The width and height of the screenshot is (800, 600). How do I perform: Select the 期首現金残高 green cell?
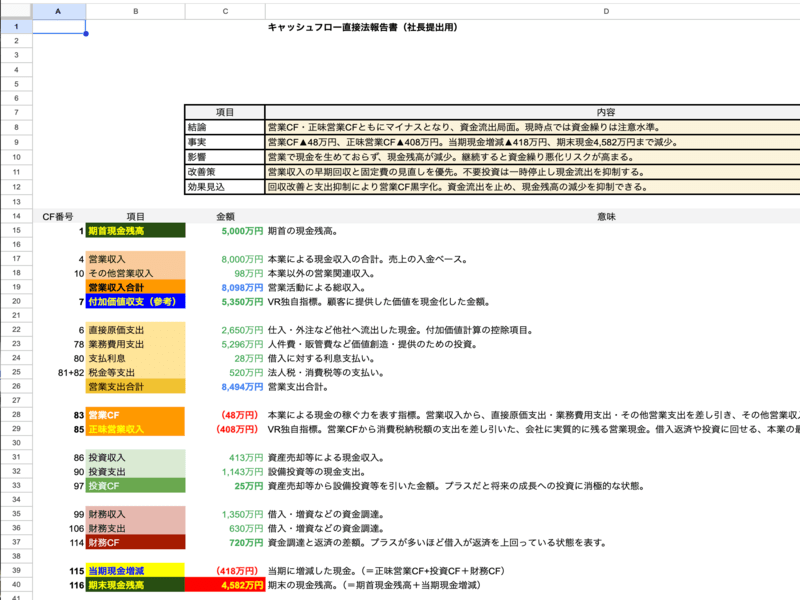coord(135,231)
